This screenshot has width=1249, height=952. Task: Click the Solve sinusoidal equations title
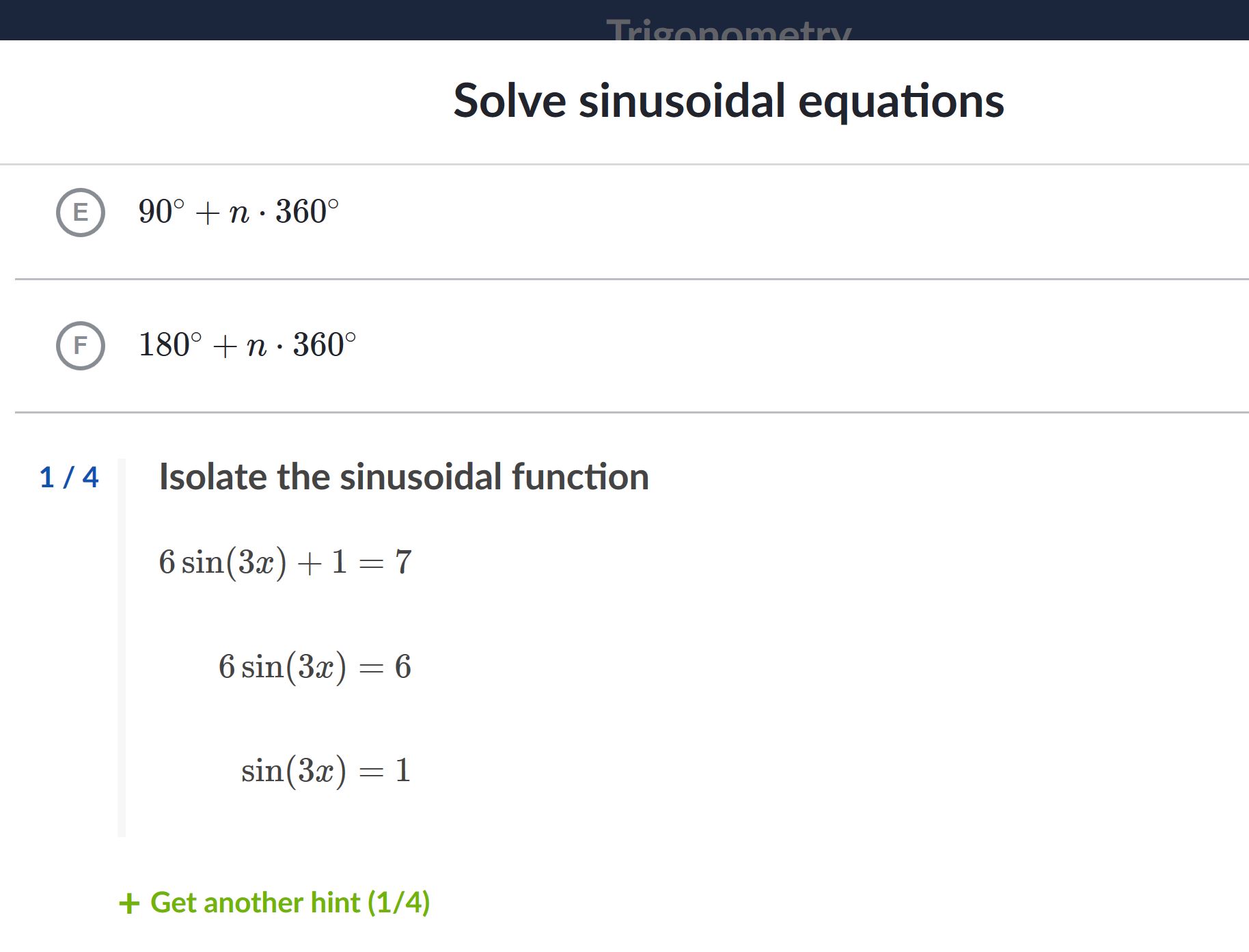click(729, 100)
